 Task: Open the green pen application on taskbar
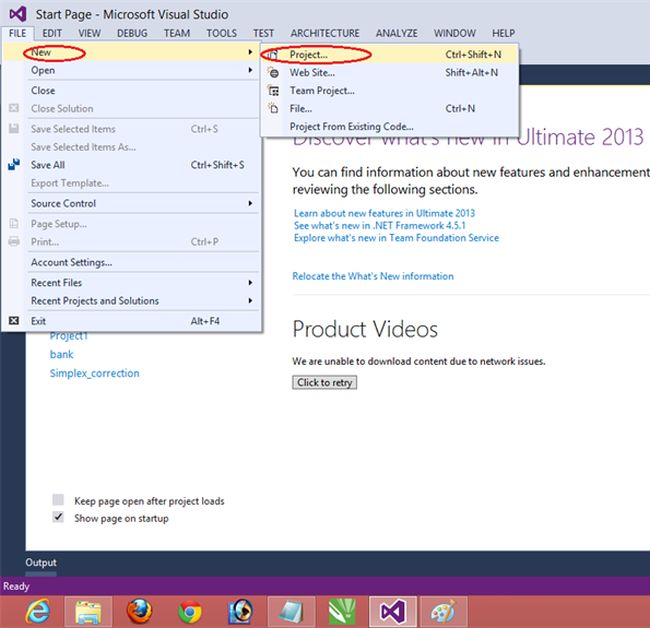point(342,611)
